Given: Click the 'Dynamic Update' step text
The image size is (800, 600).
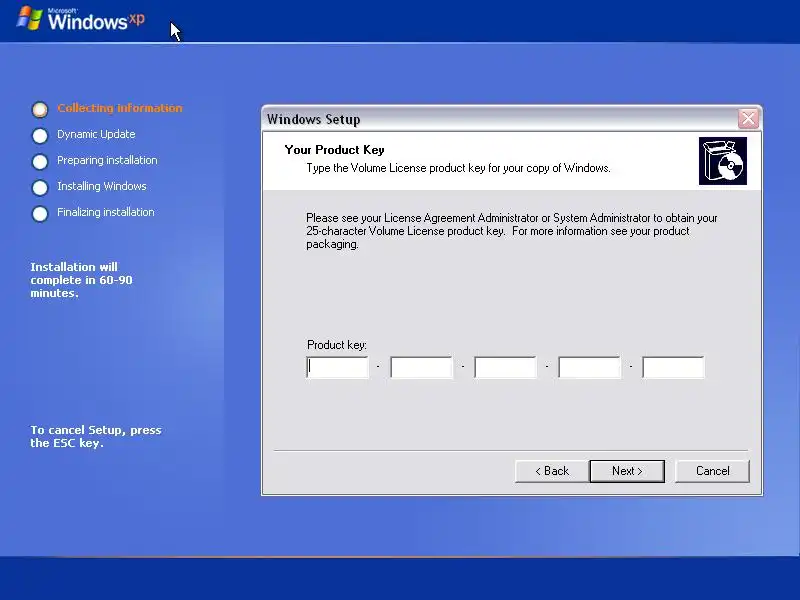Looking at the screenshot, I should point(96,134).
